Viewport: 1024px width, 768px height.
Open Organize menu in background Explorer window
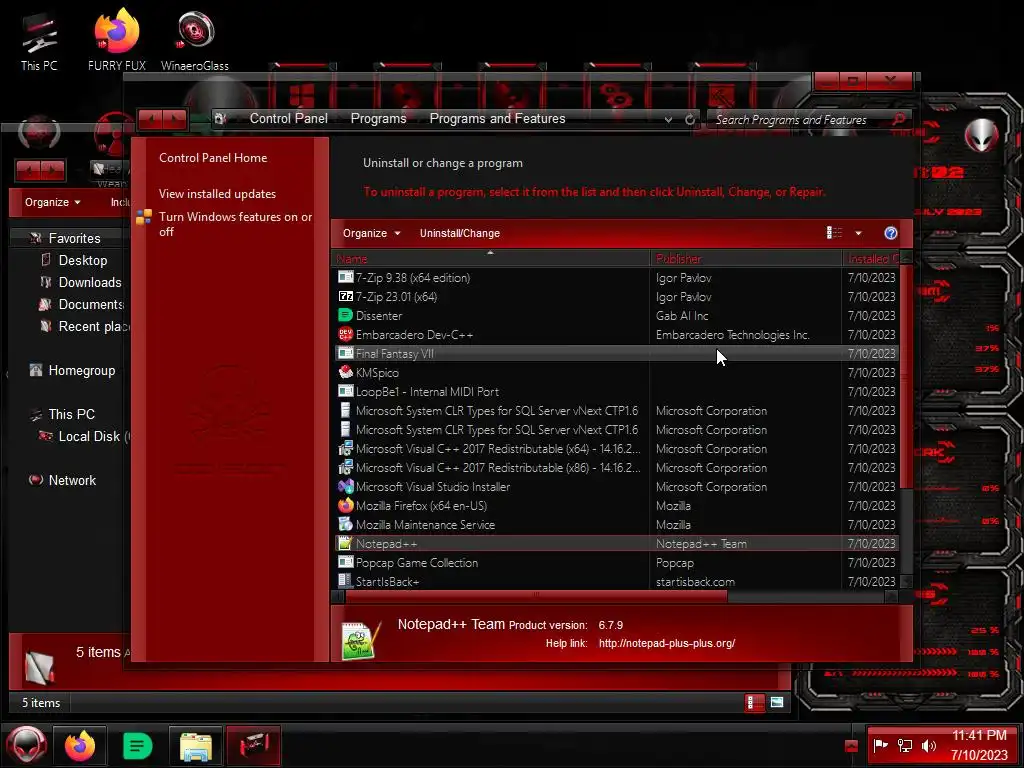point(53,202)
